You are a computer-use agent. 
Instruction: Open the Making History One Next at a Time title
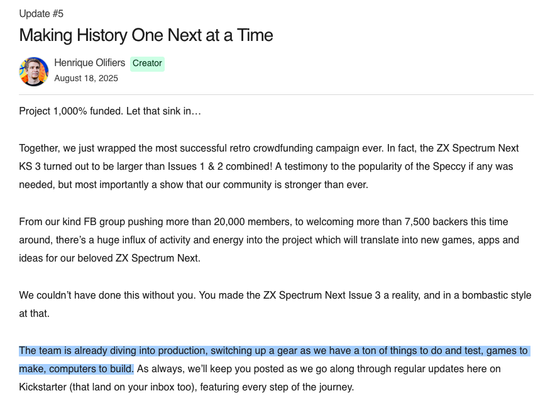click(146, 35)
